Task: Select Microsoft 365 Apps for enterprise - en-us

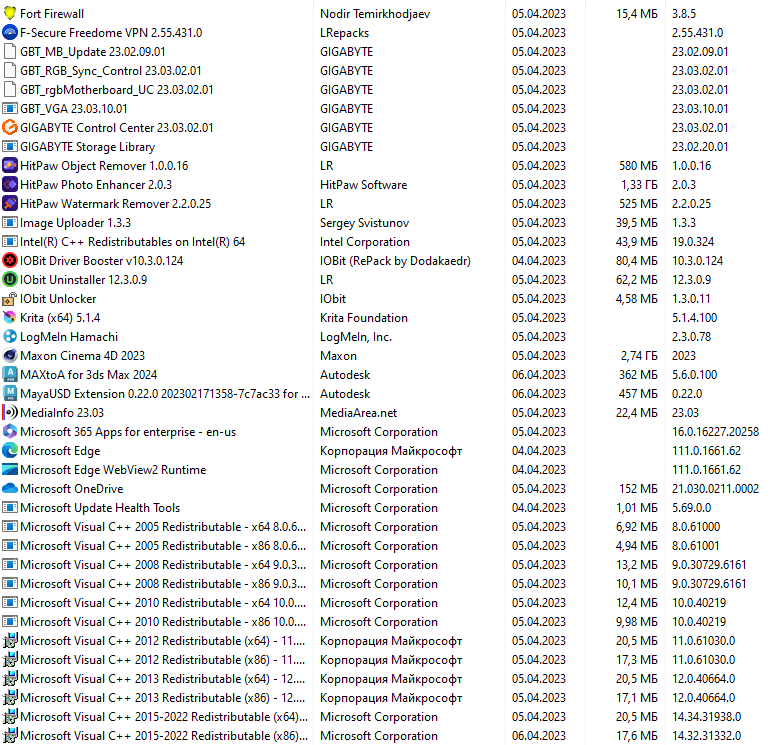Action: pyautogui.click(x=128, y=431)
